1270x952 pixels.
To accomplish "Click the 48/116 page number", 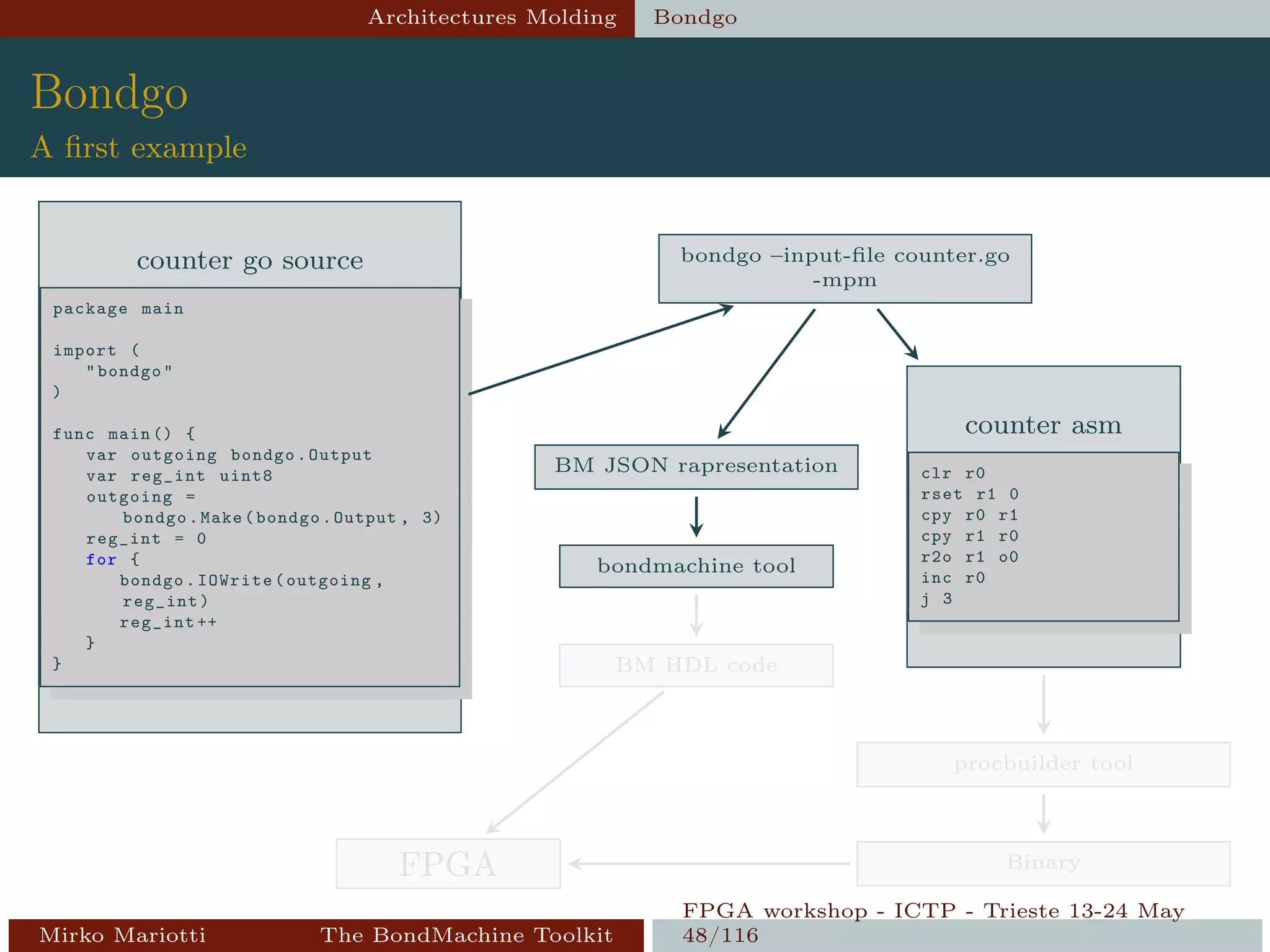I will coord(720,935).
